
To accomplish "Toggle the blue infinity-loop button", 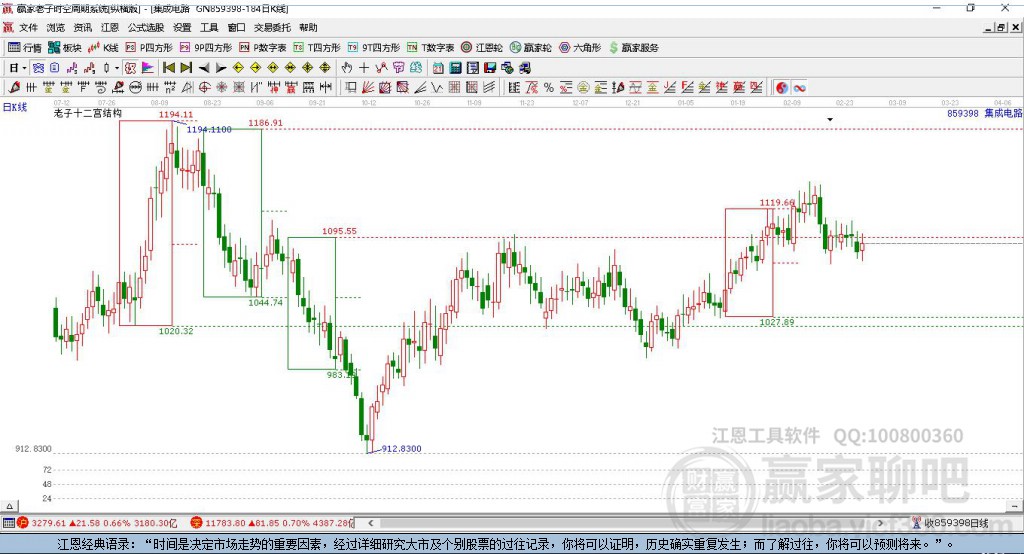I will point(799,88).
